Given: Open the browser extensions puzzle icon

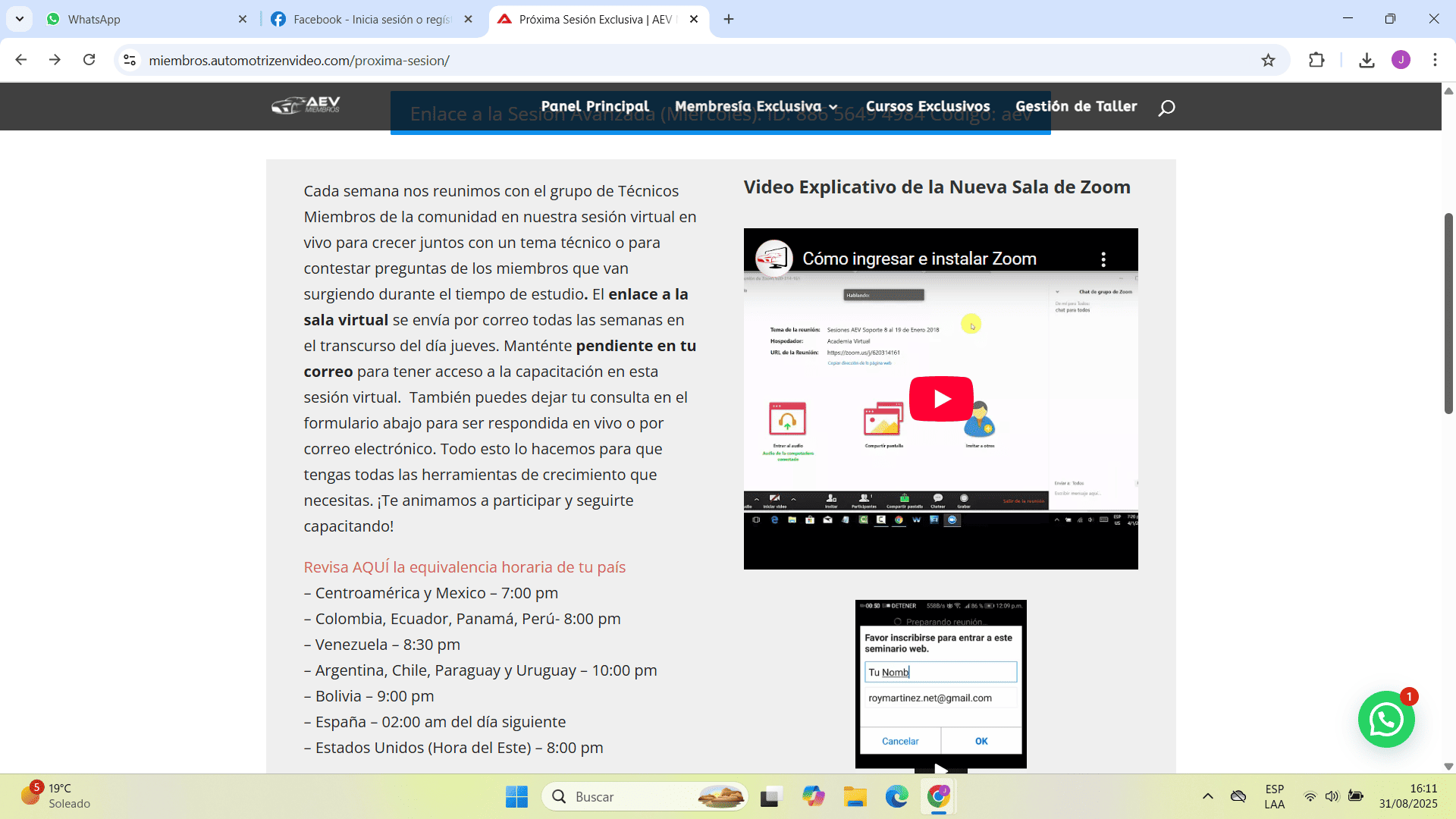Looking at the screenshot, I should click(x=1316, y=61).
